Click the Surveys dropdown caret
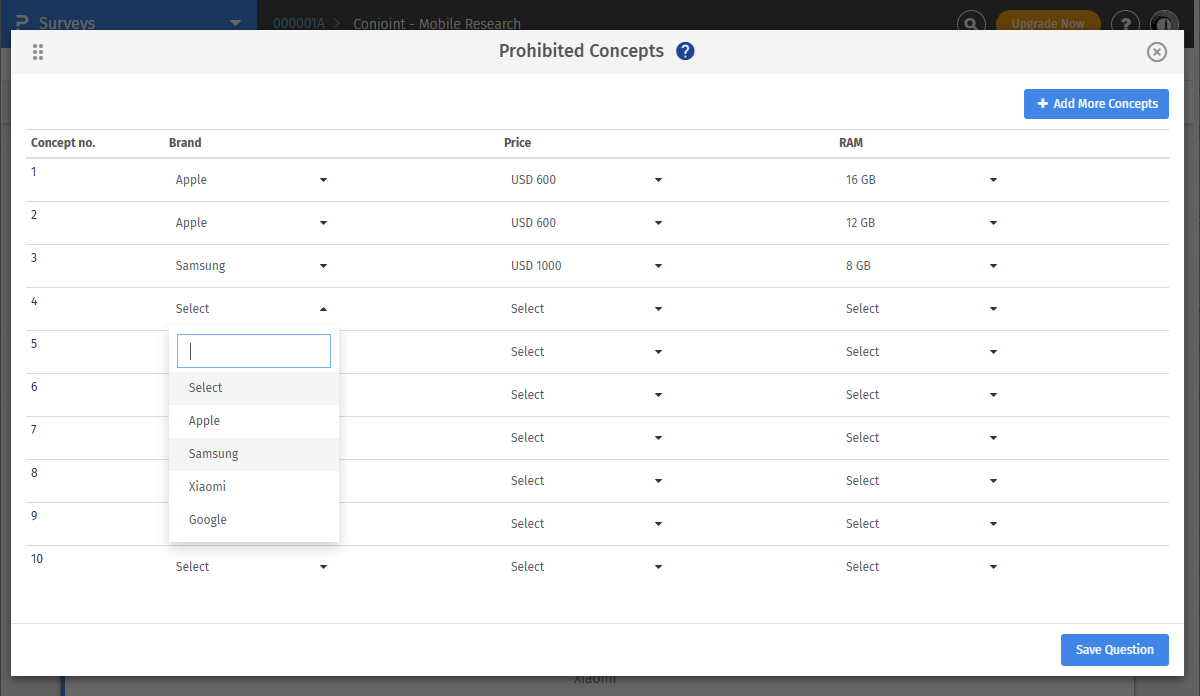 (x=235, y=23)
